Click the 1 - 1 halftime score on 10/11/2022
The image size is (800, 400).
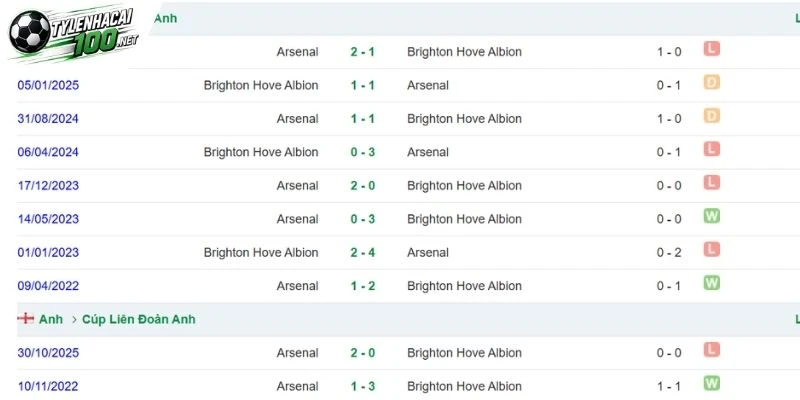point(669,386)
